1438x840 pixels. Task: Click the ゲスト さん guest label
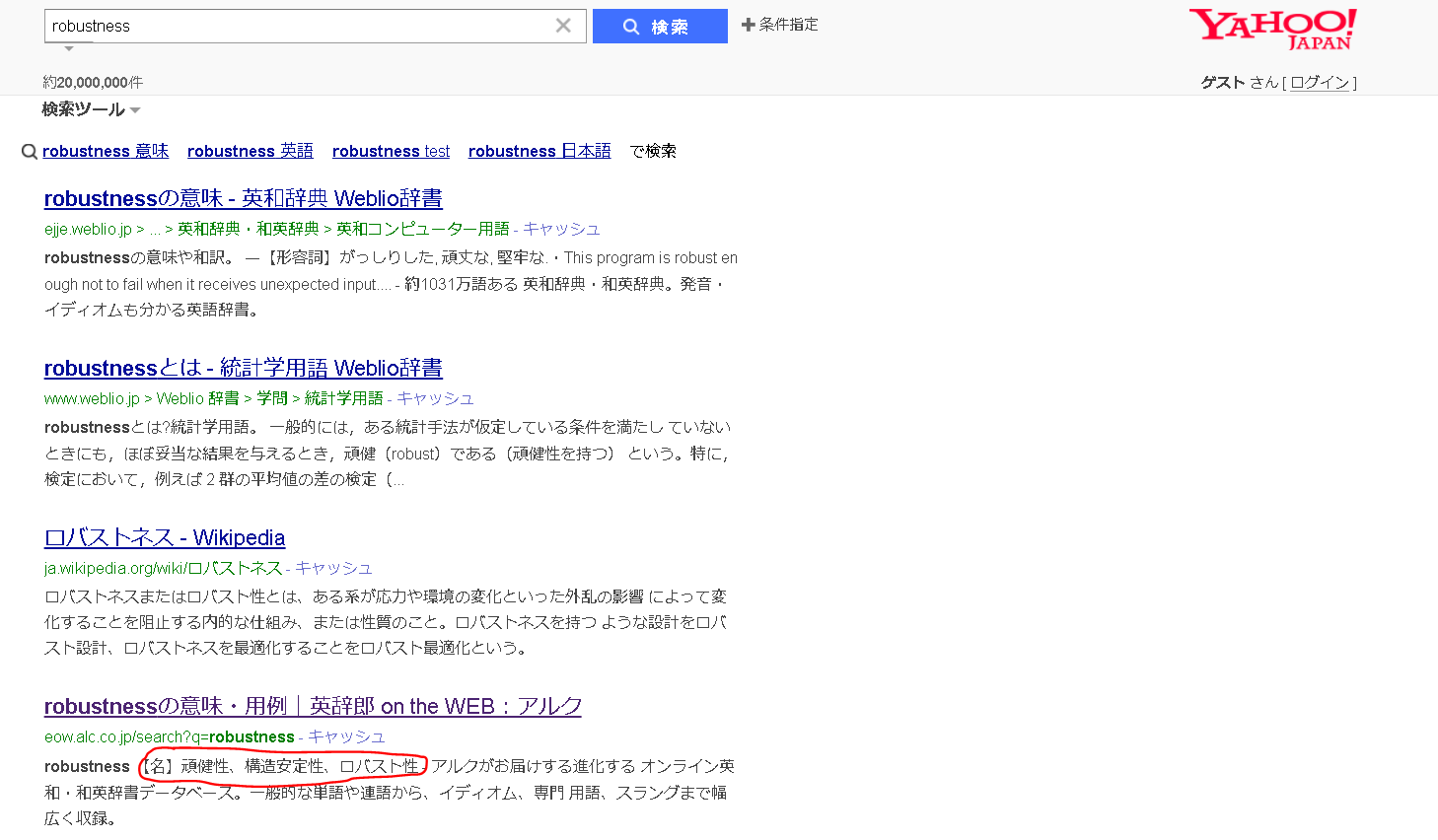pos(1239,83)
